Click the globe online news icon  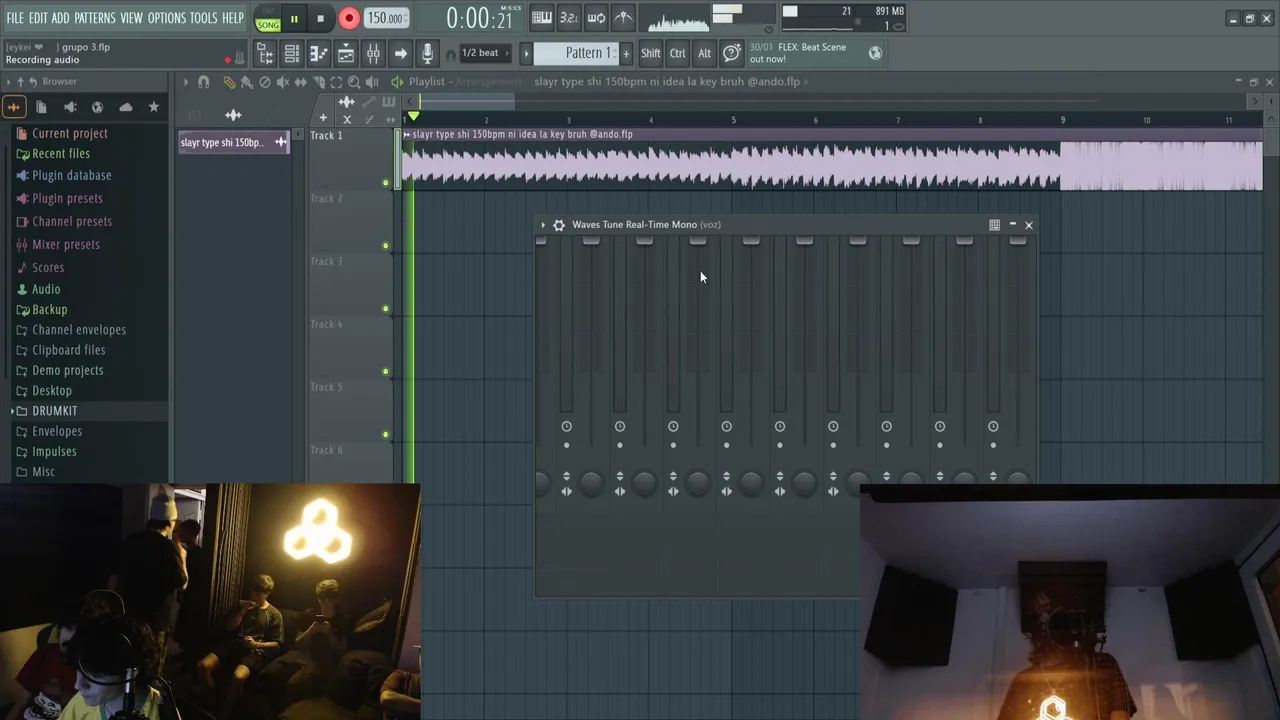pos(875,53)
